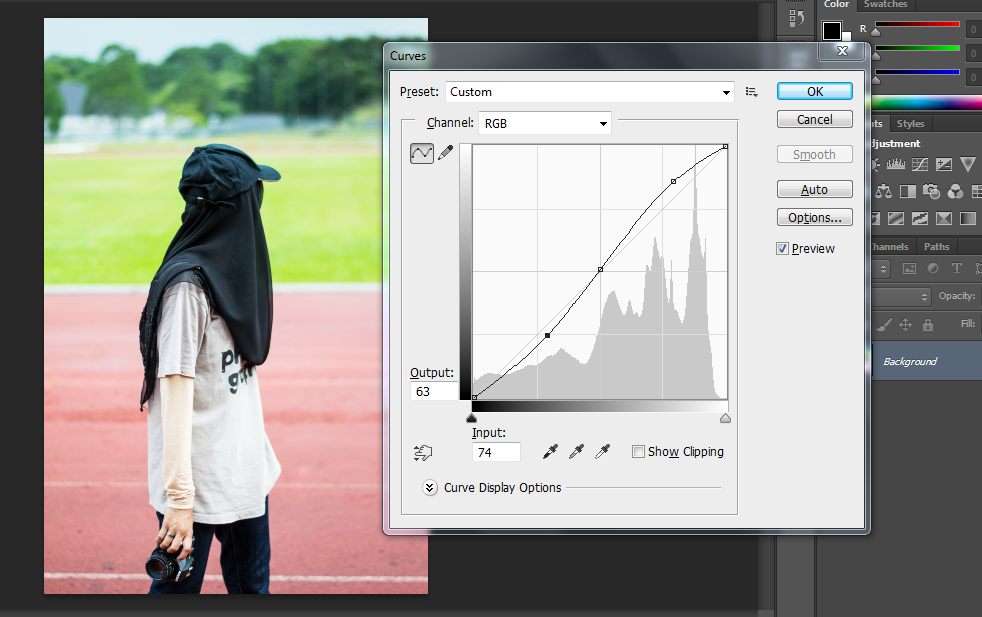Click the Output value field
The width and height of the screenshot is (982, 617).
[435, 391]
